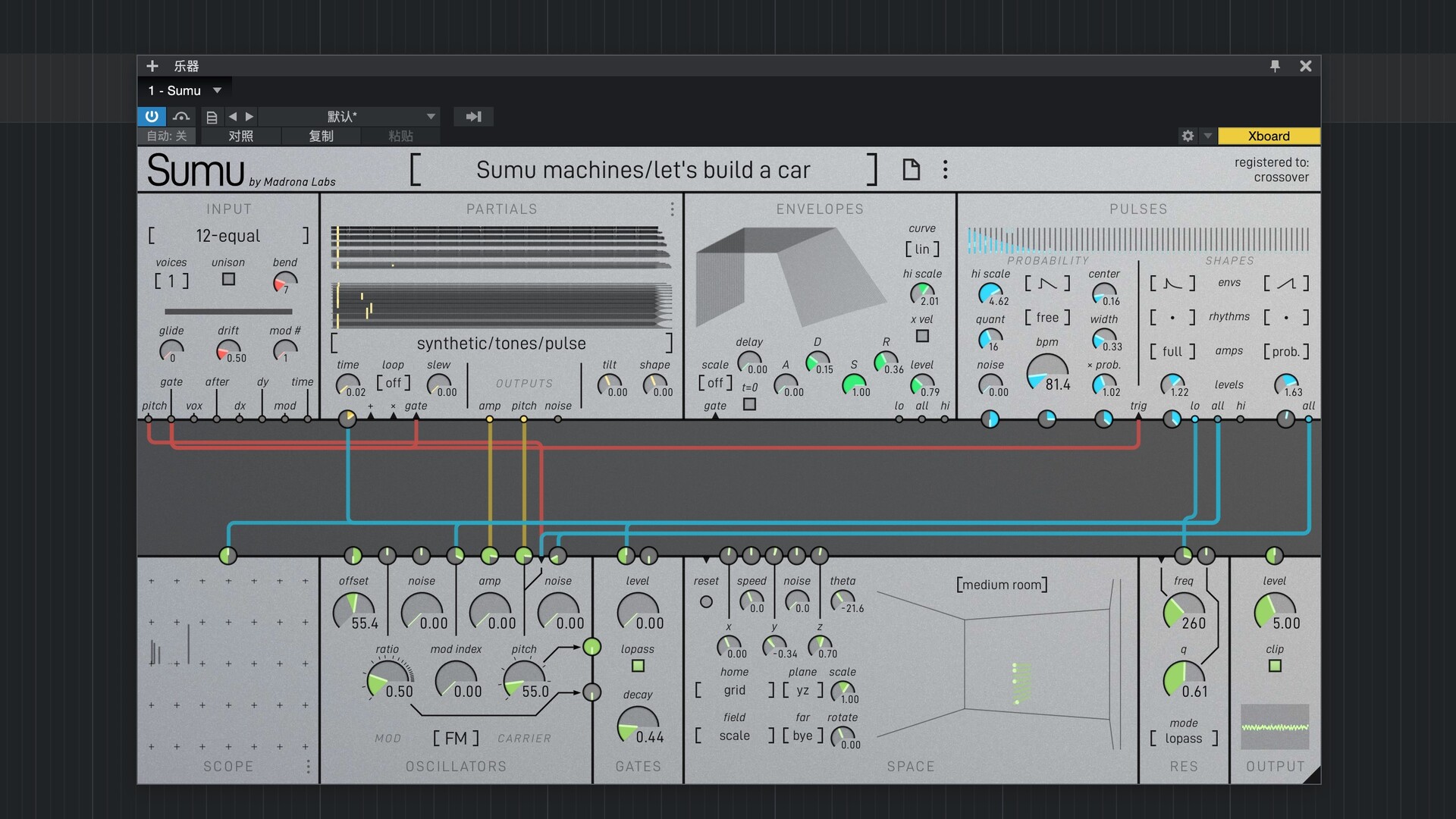
Task: Click the quant free selector
Action: tap(1047, 317)
